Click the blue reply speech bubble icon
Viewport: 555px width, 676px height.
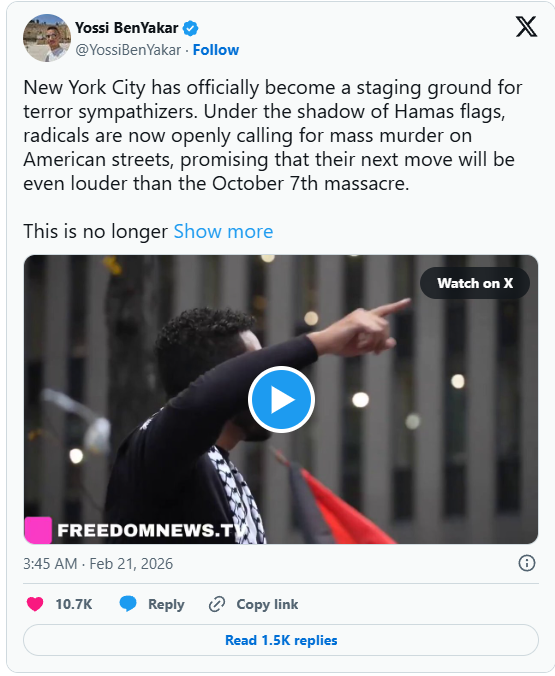click(128, 604)
